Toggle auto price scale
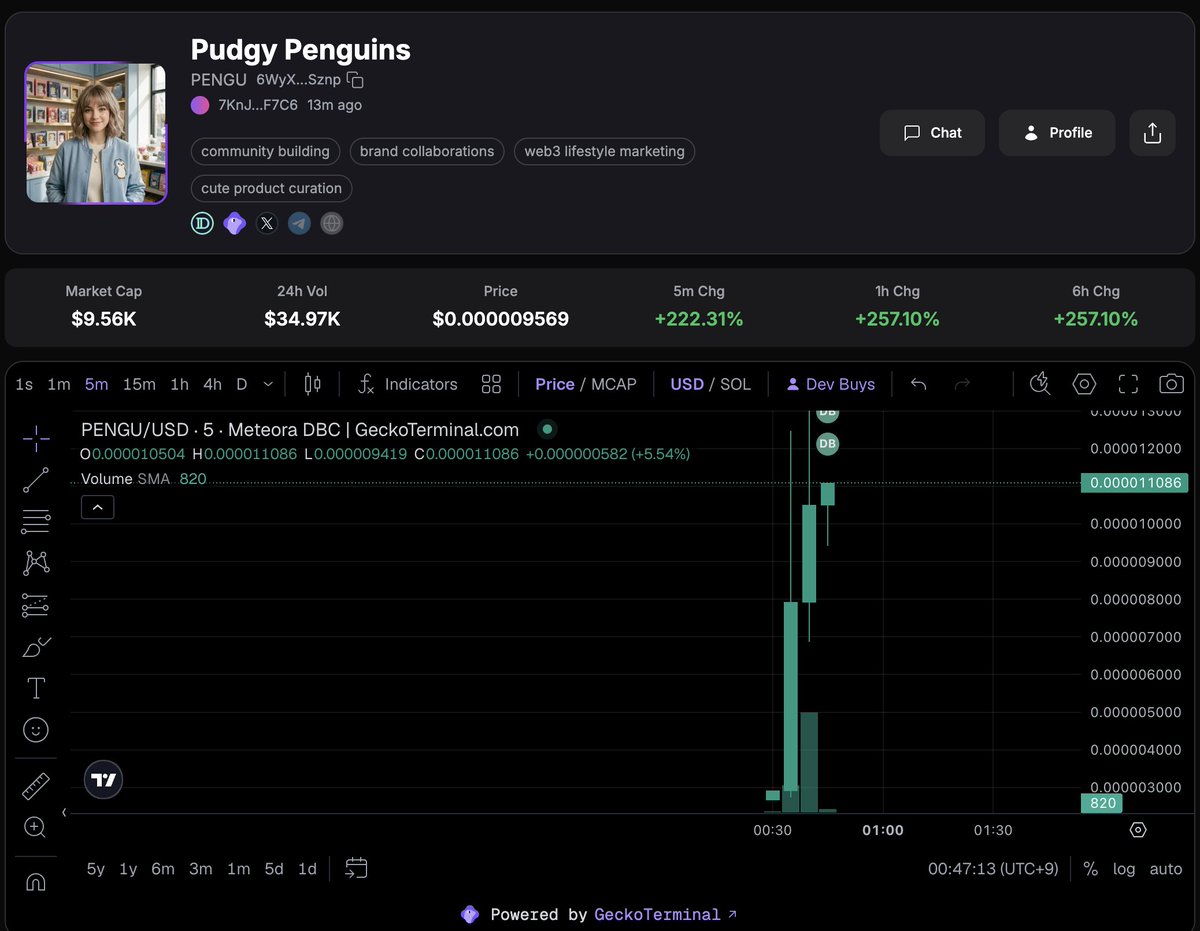 (1166, 869)
